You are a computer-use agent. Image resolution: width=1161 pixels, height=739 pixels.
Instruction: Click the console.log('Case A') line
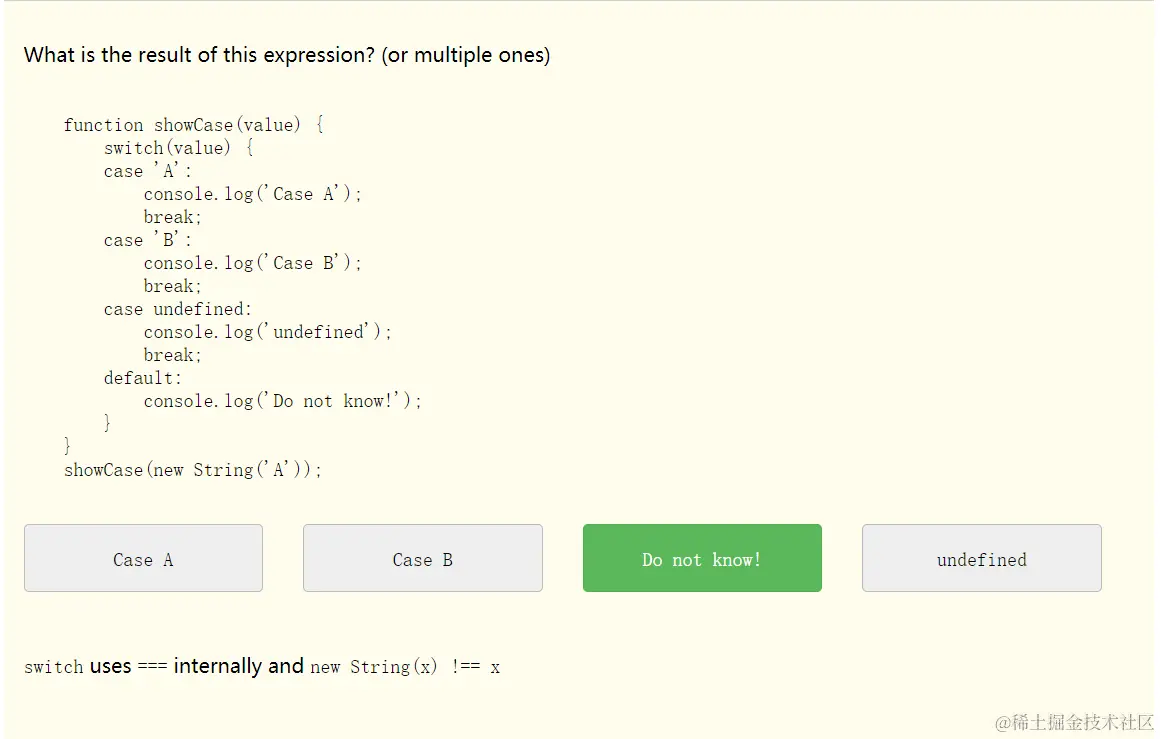tap(252, 194)
